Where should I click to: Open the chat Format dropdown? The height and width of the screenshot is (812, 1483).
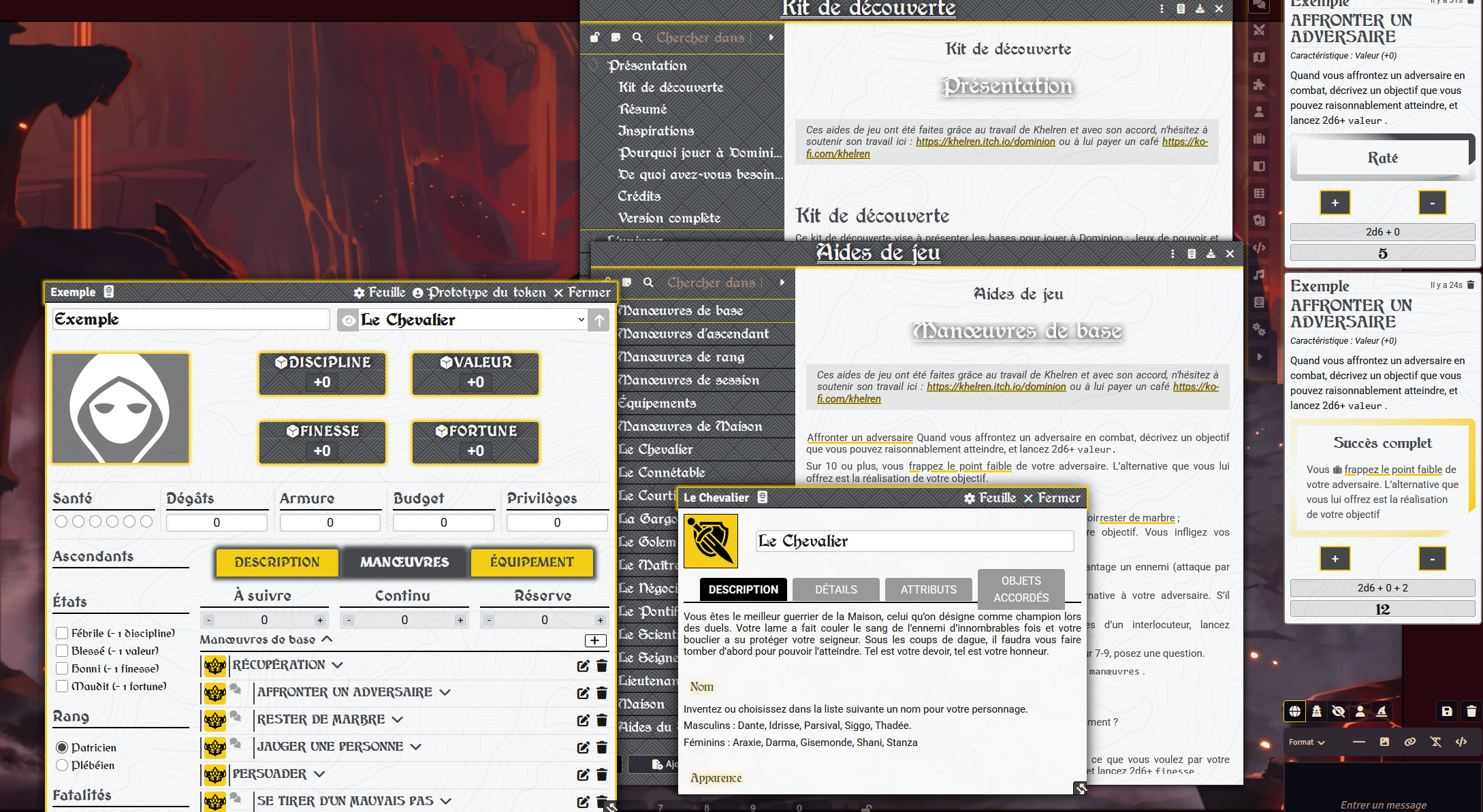click(x=1307, y=742)
